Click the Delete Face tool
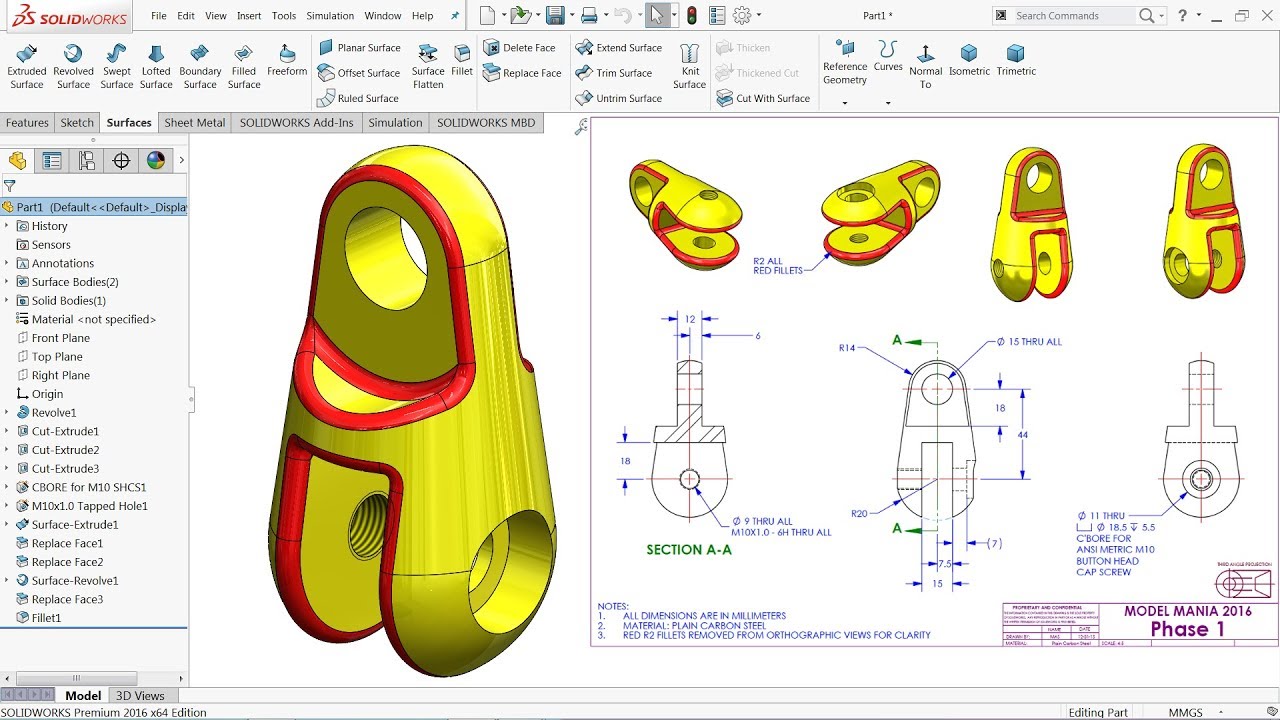 tap(519, 47)
